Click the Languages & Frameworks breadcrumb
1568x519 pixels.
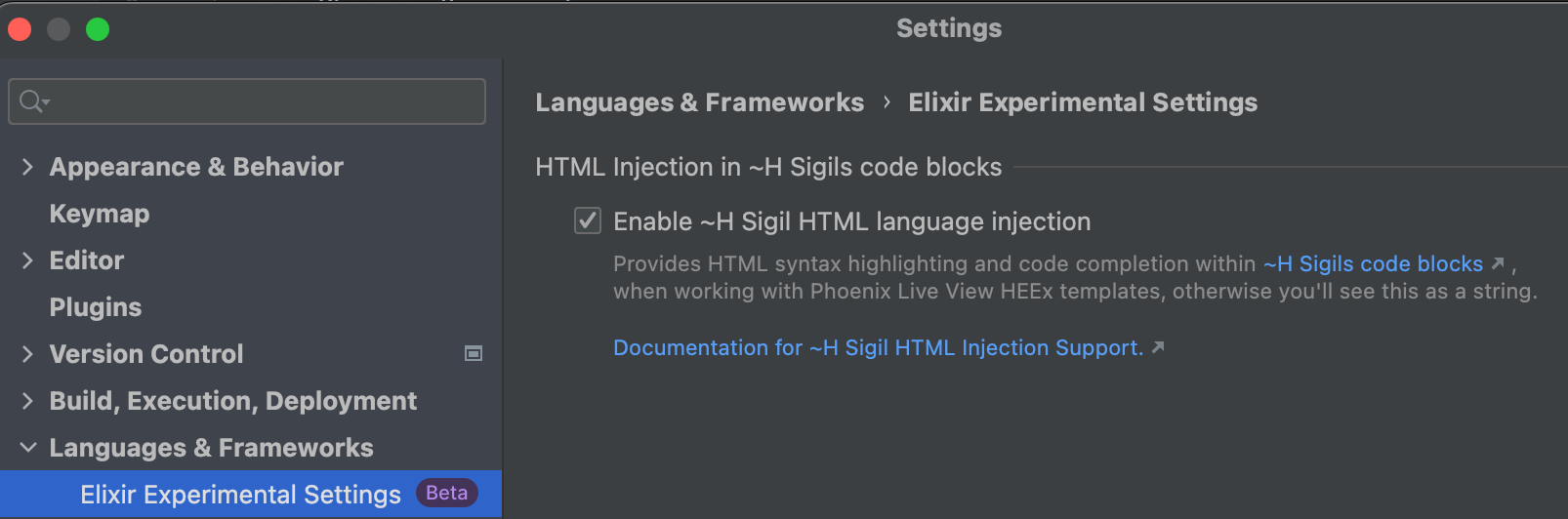(699, 102)
